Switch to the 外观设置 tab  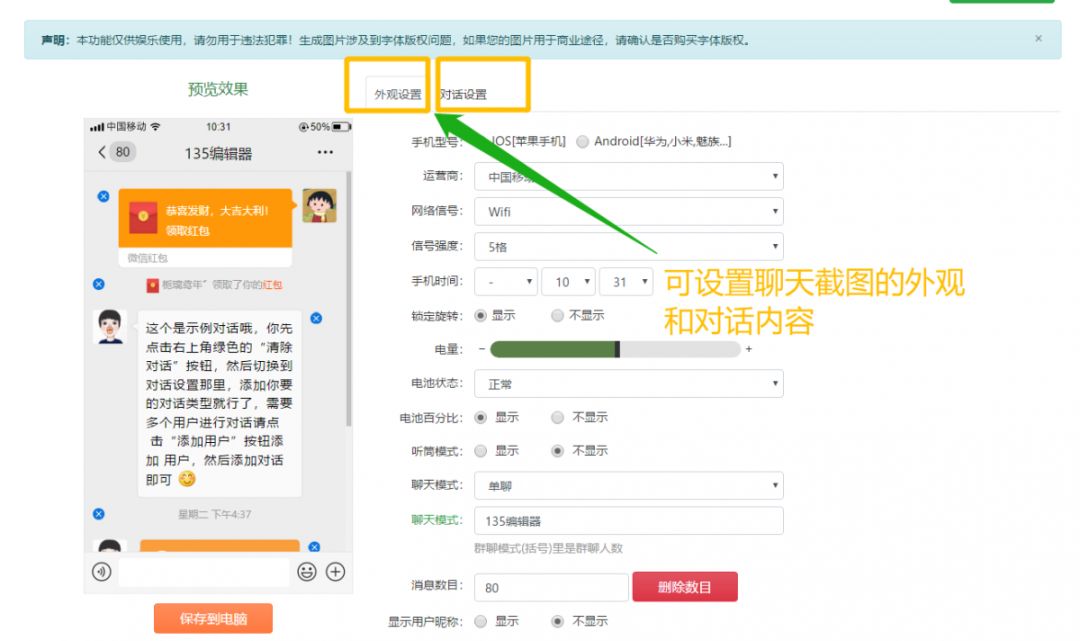coord(397,94)
